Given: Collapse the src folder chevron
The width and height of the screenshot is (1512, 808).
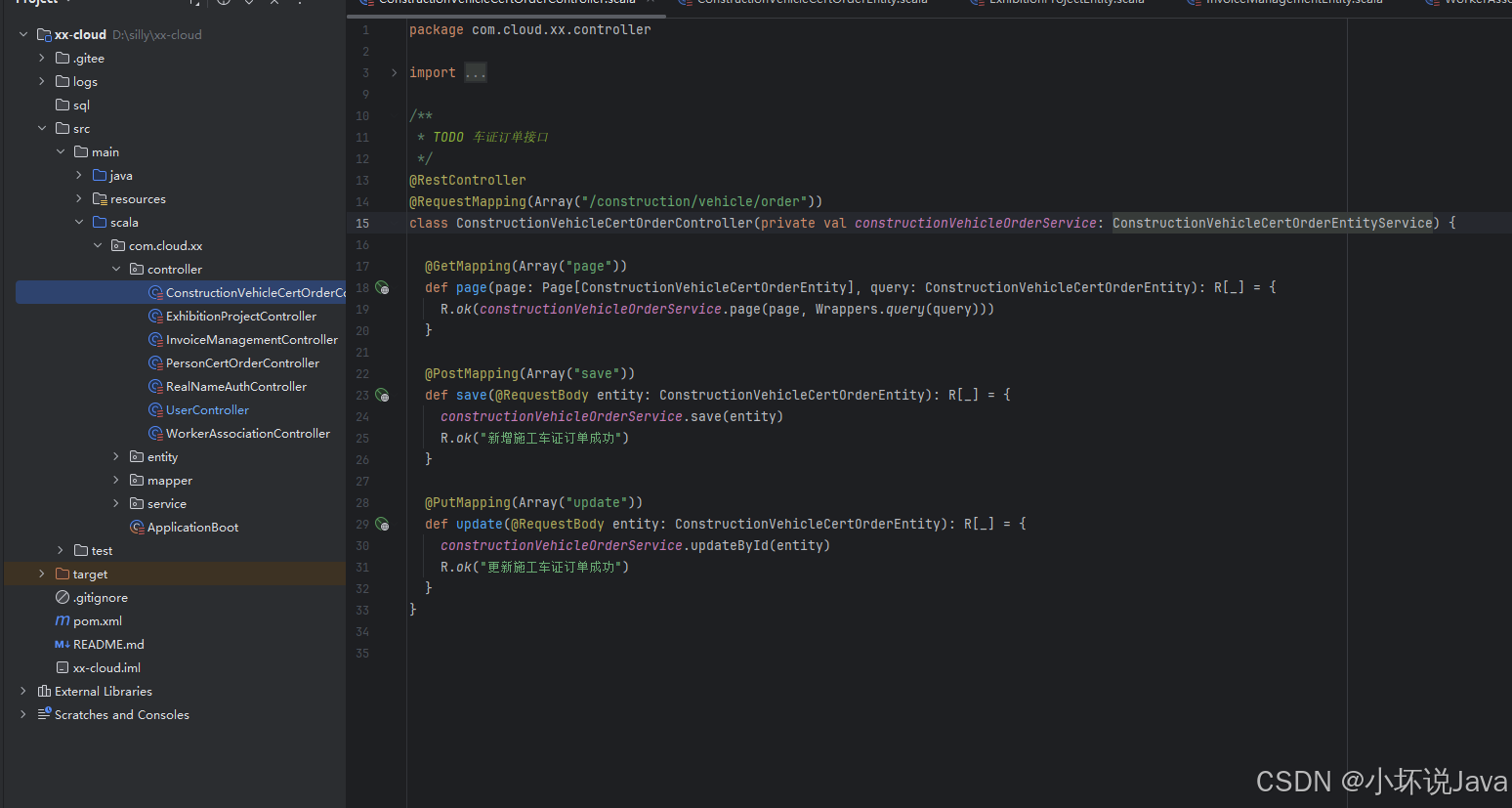Looking at the screenshot, I should point(42,128).
